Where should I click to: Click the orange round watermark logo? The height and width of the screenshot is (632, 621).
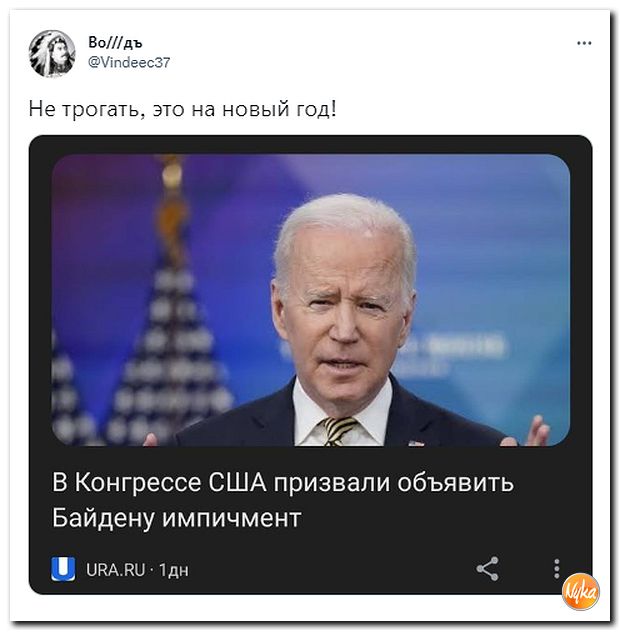click(581, 592)
